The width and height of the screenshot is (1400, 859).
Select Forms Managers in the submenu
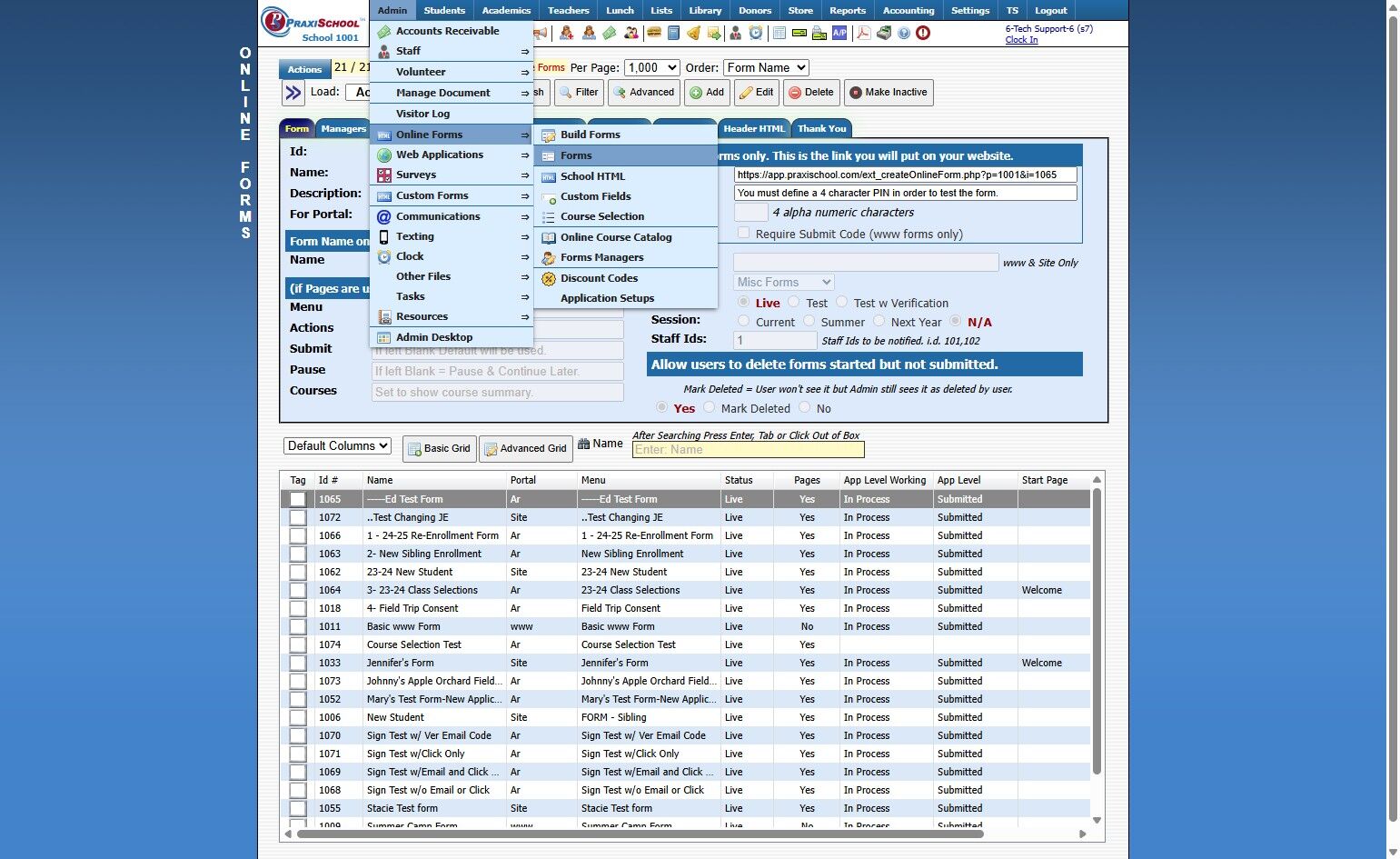pyautogui.click(x=626, y=257)
